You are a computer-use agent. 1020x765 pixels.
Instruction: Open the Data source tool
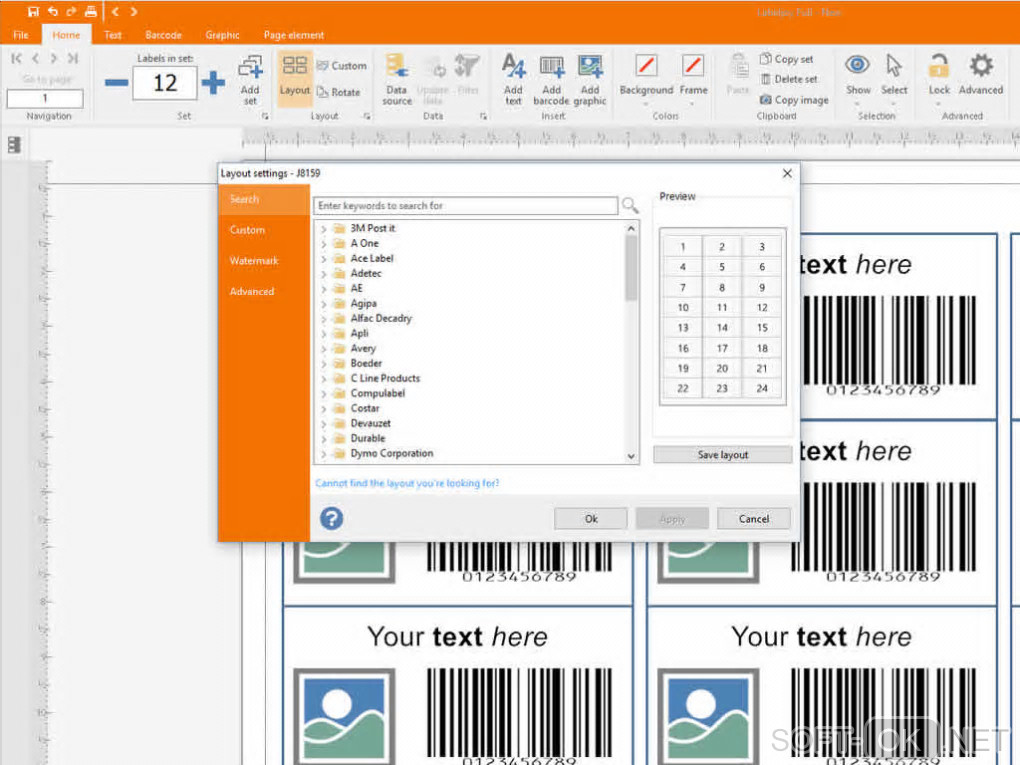[397, 68]
